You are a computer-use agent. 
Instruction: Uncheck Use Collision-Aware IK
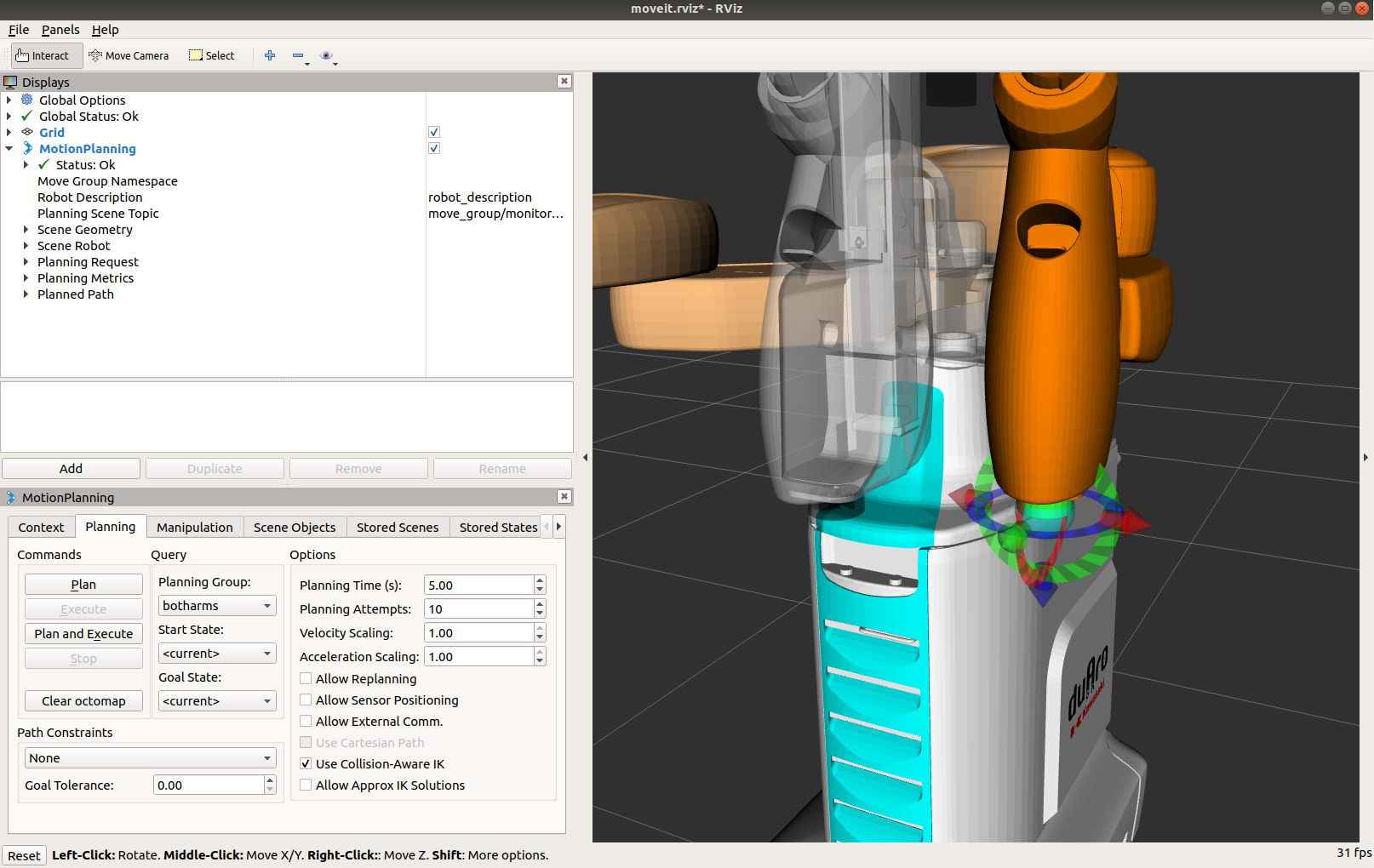tap(306, 764)
